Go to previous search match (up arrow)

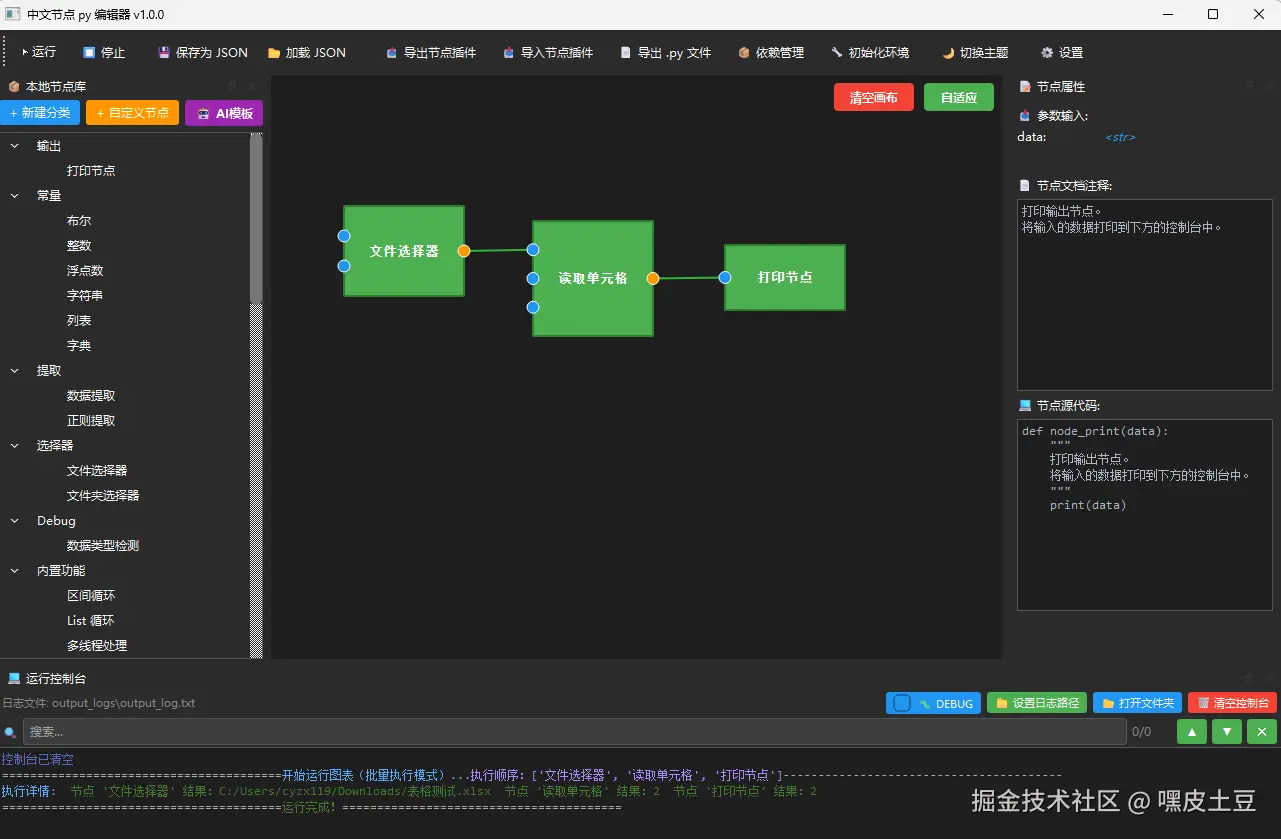1192,732
